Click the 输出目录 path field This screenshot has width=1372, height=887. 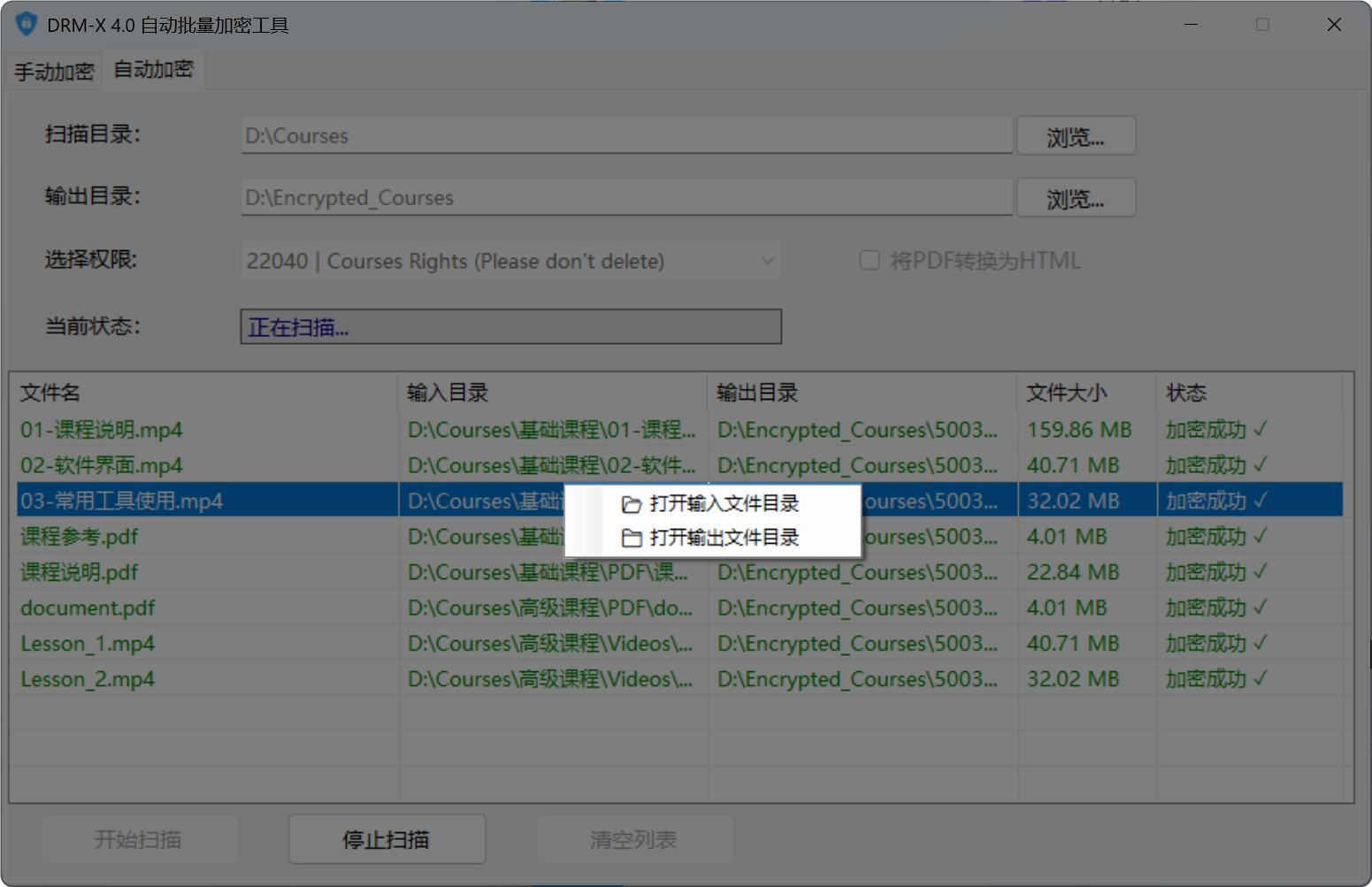pos(625,198)
